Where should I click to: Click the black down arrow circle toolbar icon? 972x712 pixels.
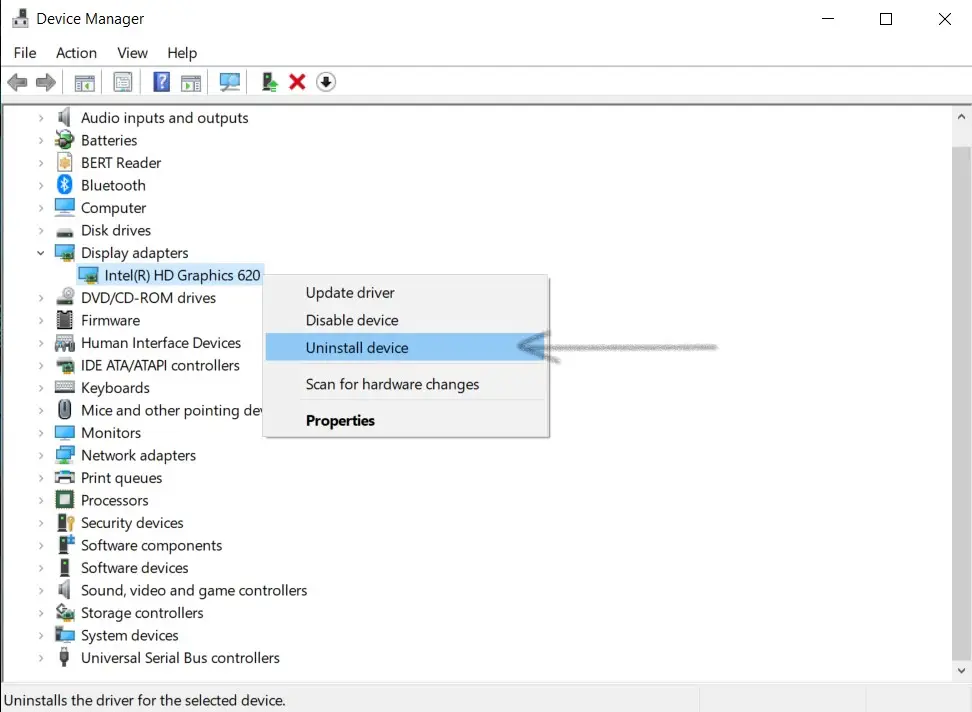(x=326, y=82)
